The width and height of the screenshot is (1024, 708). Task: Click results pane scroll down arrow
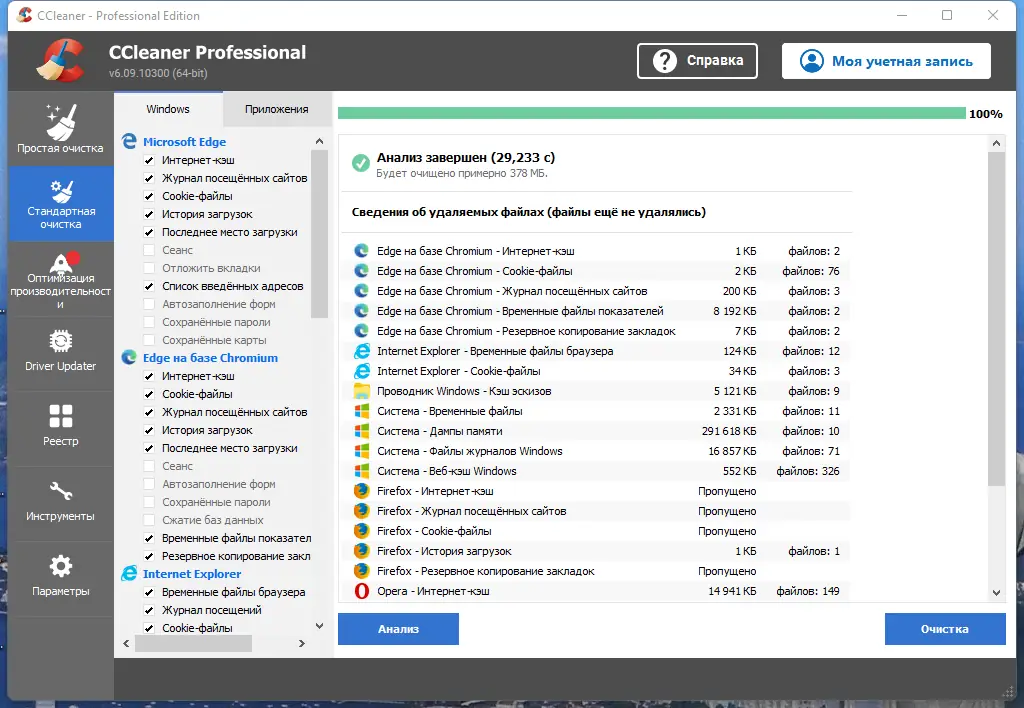(996, 593)
